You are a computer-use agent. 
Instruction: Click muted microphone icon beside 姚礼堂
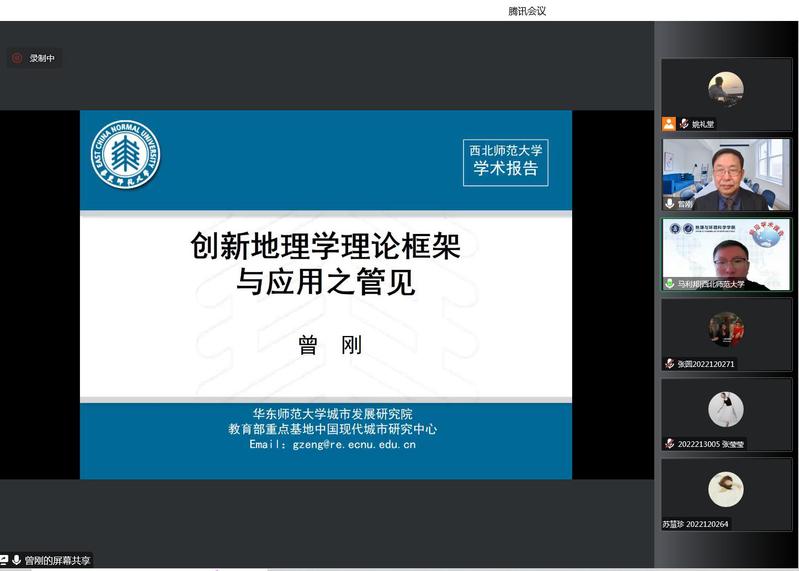point(684,124)
